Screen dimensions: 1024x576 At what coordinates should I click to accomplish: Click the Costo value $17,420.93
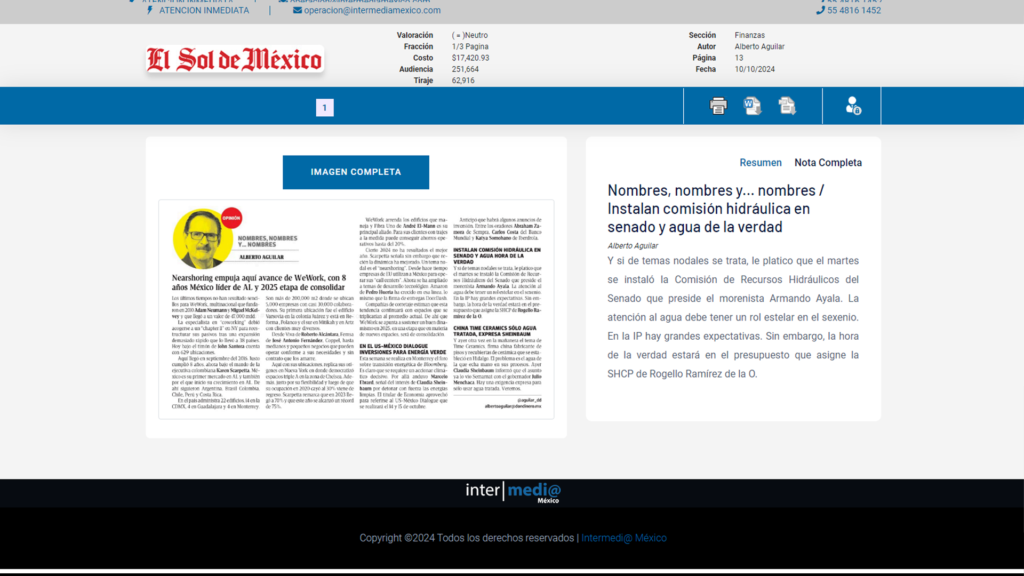coord(470,58)
